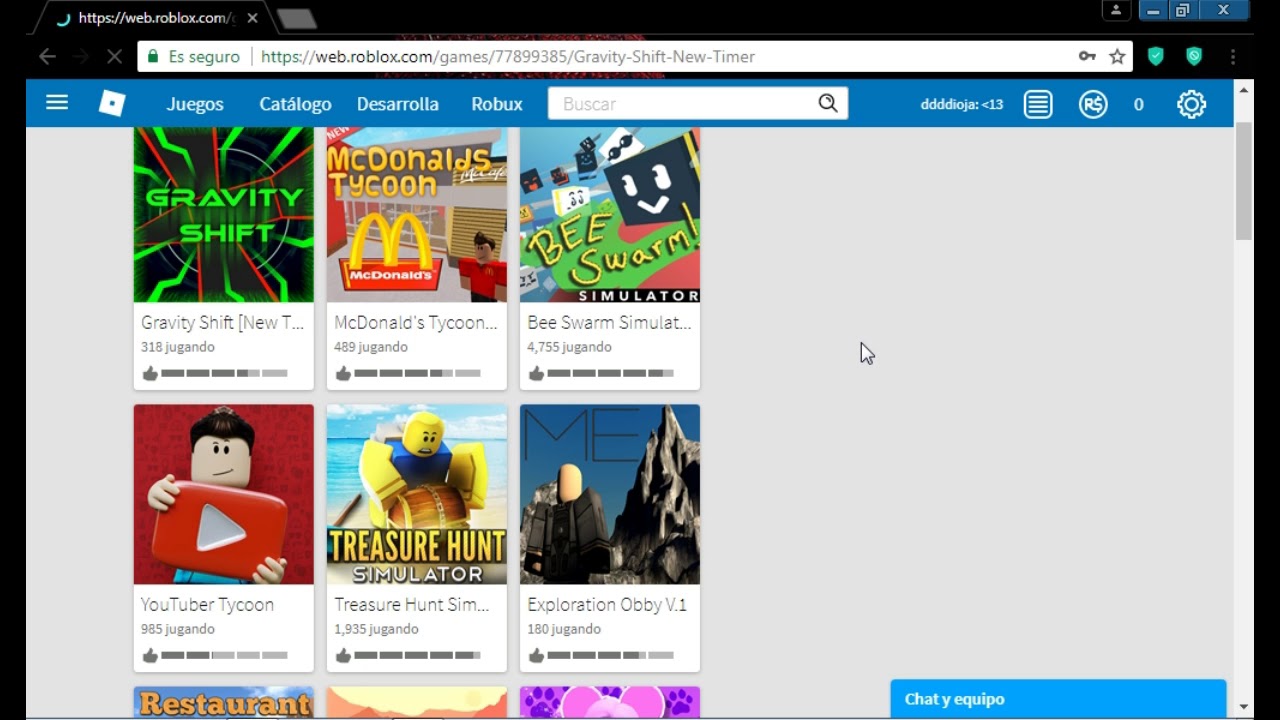Click the 180 jugando text
The height and width of the screenshot is (720, 1280).
(564, 629)
